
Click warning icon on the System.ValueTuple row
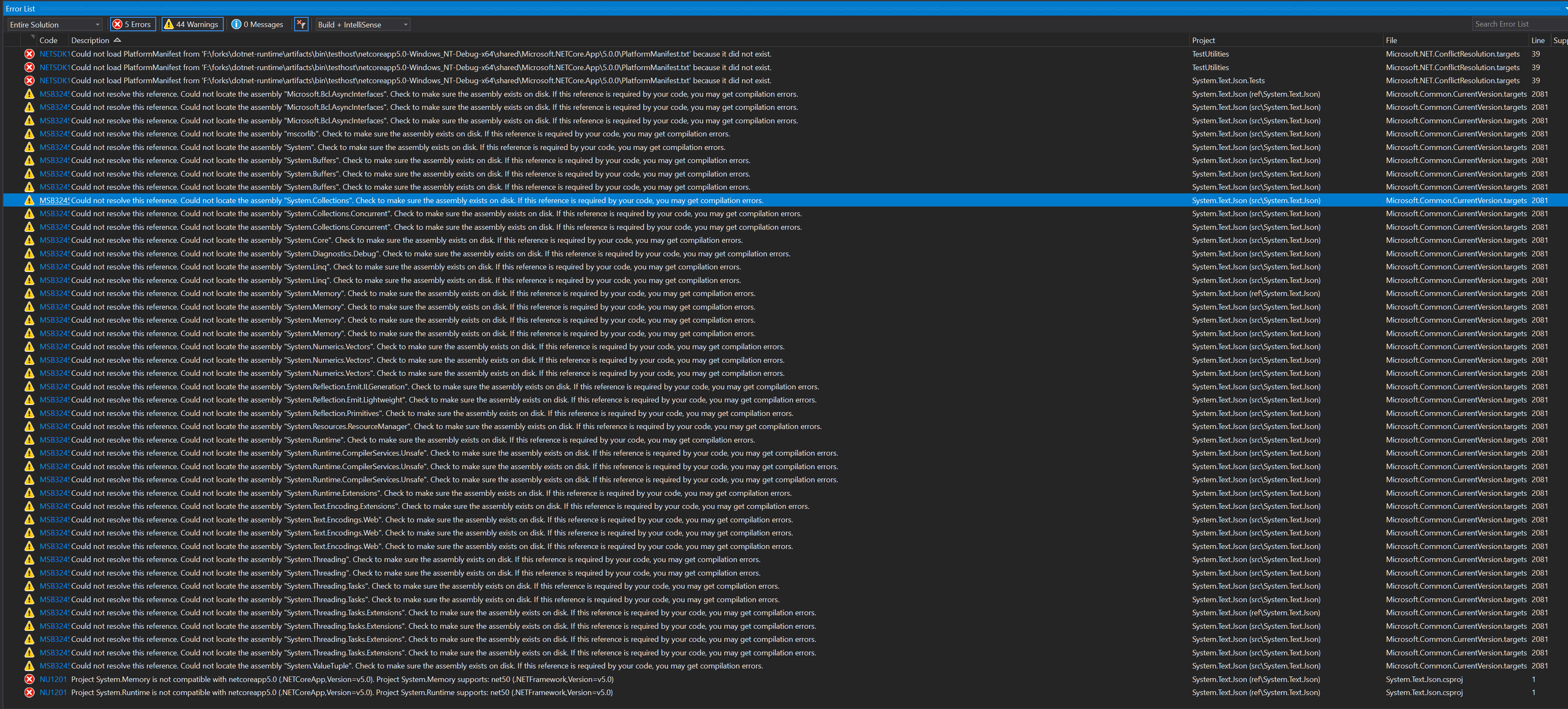click(29, 666)
